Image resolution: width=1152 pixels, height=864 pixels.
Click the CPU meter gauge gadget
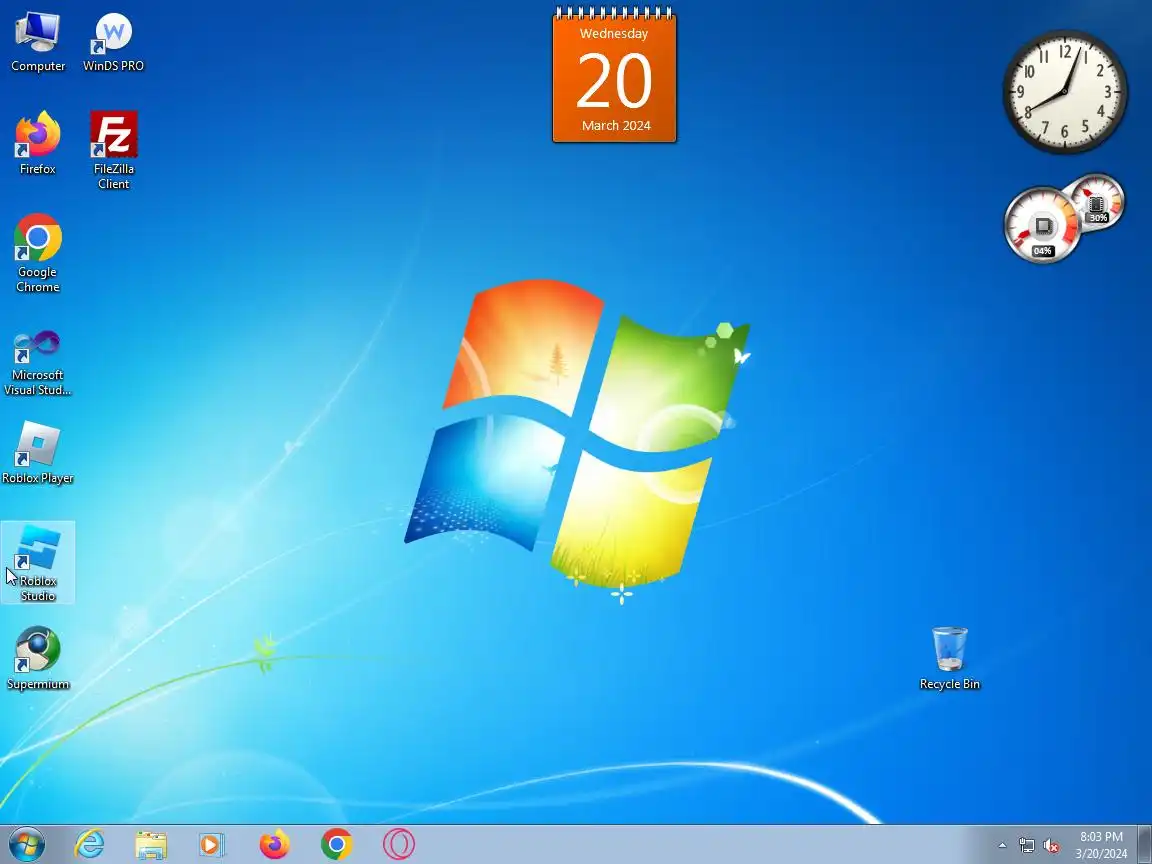click(x=1043, y=225)
